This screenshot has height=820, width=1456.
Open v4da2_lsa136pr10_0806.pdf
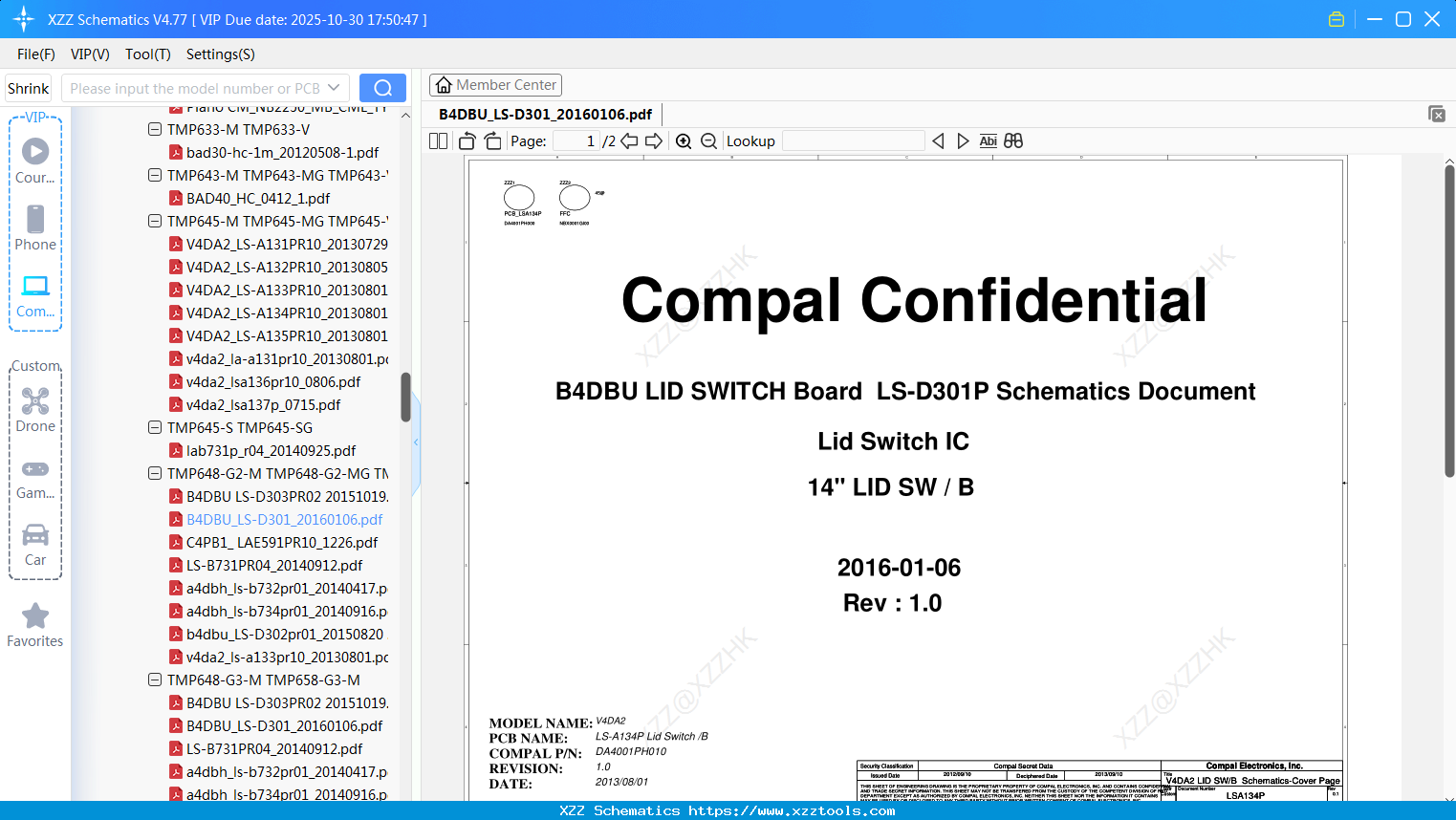pyautogui.click(x=273, y=381)
